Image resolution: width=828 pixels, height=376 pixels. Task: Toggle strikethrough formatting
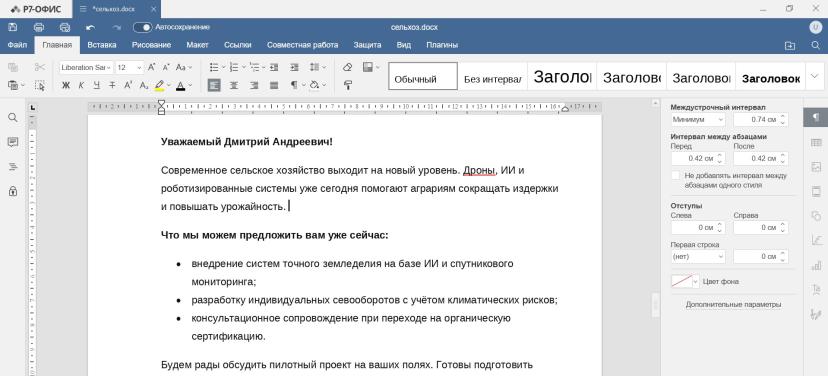tap(112, 85)
